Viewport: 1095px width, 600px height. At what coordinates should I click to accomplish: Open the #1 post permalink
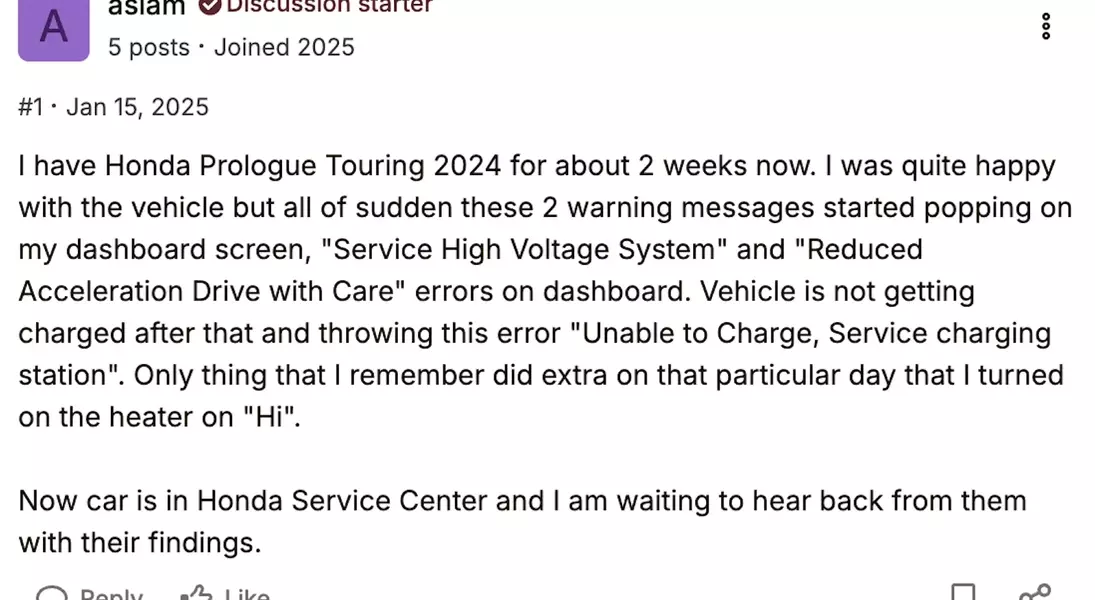31,107
